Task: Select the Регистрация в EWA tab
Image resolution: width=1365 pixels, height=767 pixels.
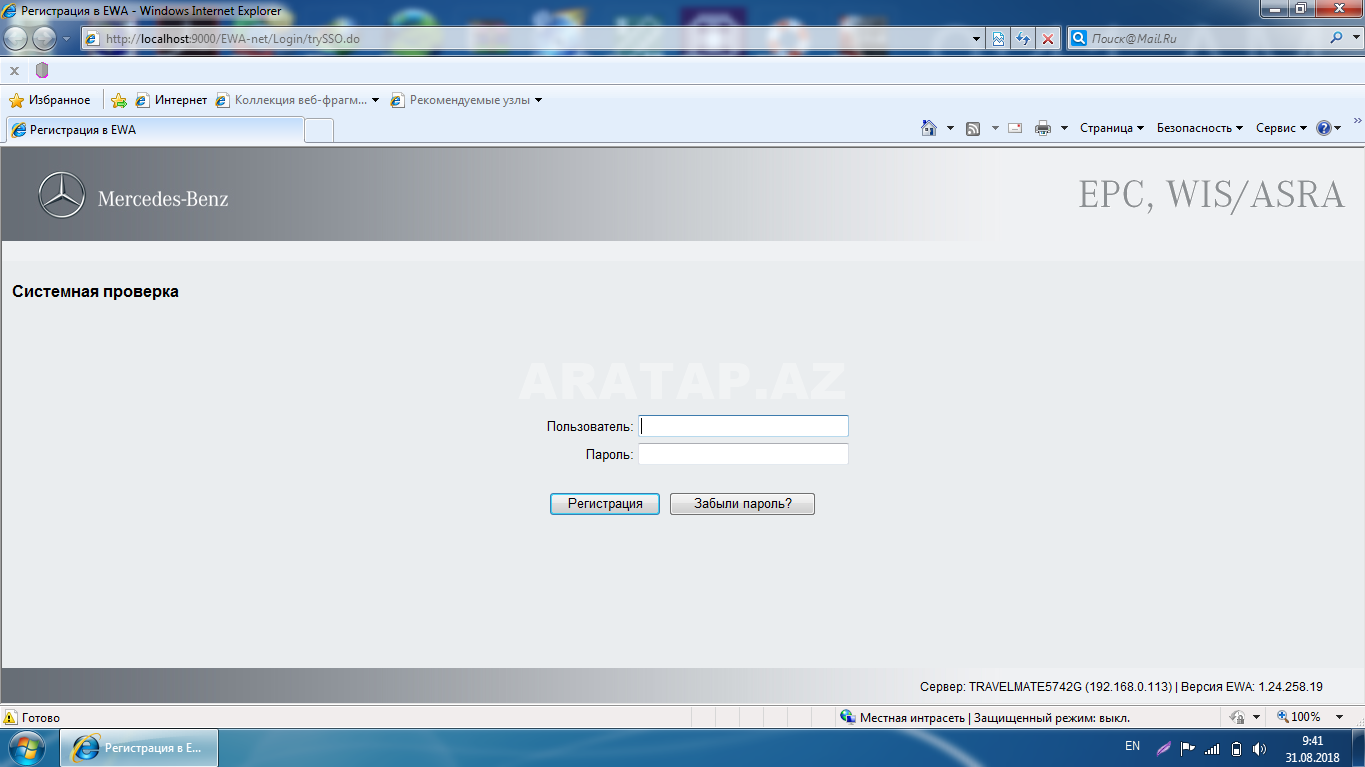Action: [155, 130]
